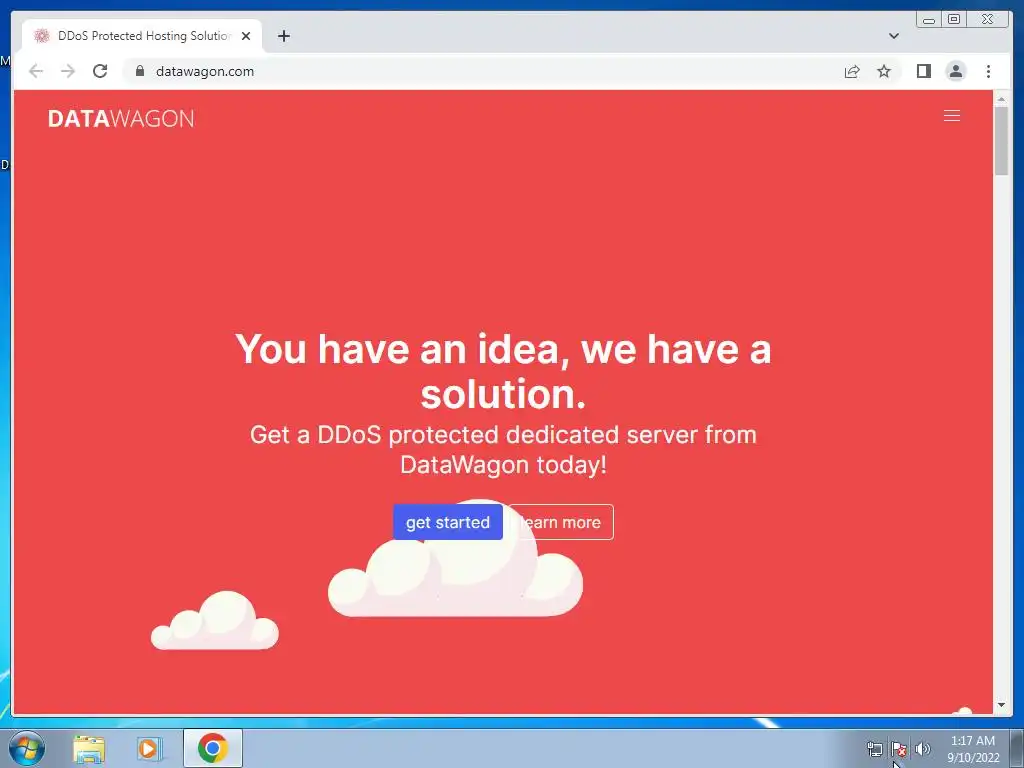Click the get started button
This screenshot has width=1024, height=768.
pyautogui.click(x=447, y=522)
